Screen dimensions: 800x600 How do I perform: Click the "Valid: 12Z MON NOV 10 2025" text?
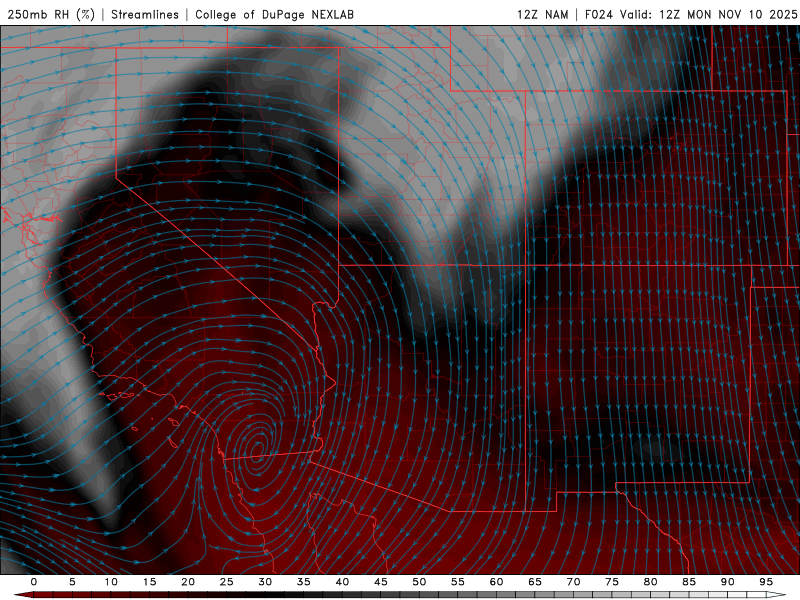[708, 14]
